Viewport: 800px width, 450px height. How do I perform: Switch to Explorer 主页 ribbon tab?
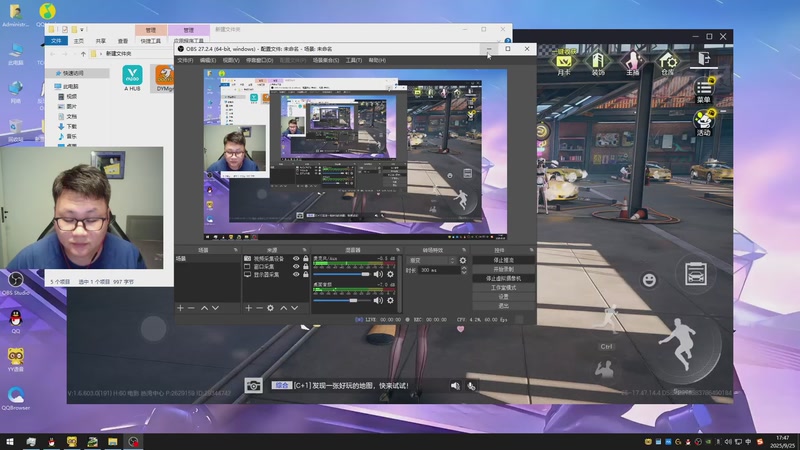(79, 41)
